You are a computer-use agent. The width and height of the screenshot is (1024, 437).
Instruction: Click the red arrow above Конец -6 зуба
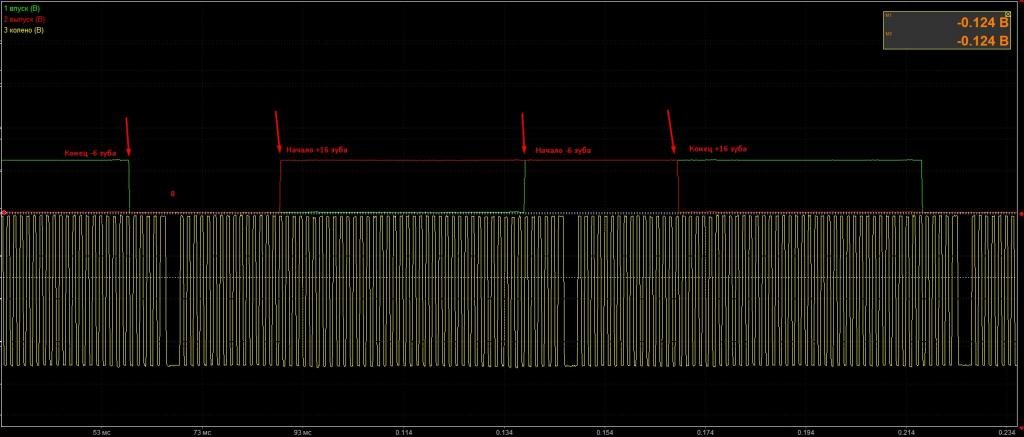(128, 137)
